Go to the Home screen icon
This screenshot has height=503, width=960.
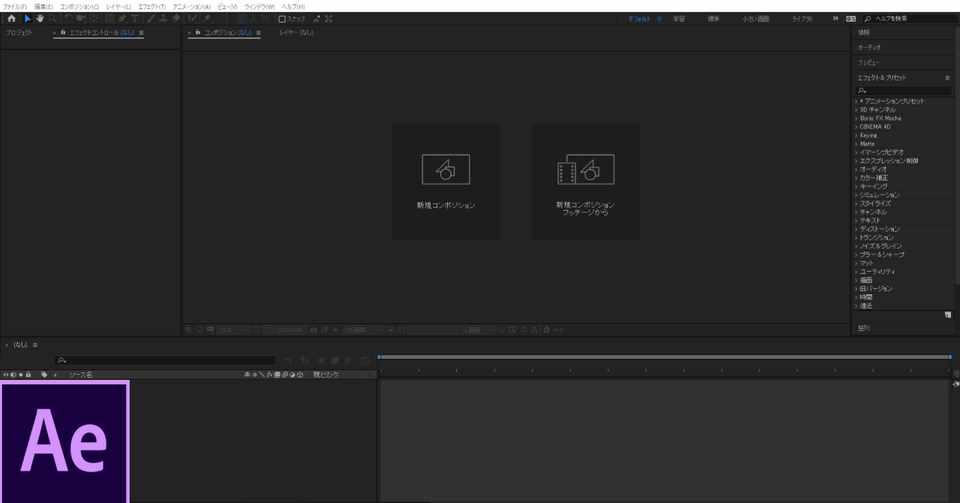(11, 19)
